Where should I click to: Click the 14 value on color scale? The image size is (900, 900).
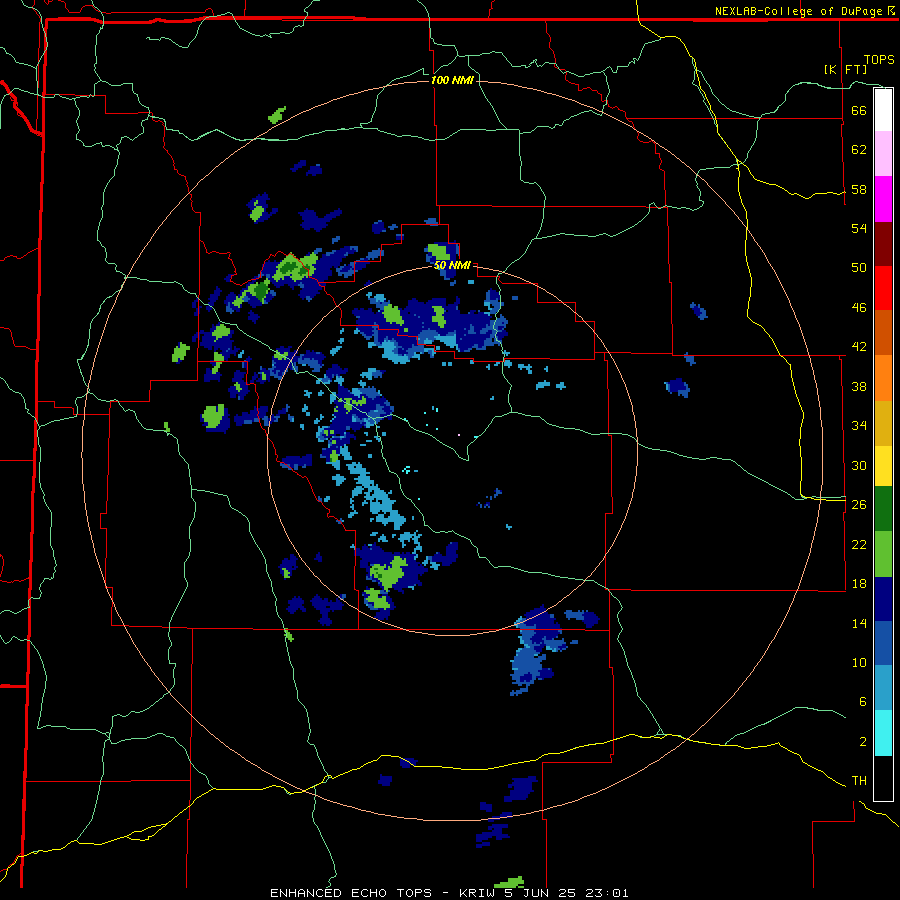[x=859, y=623]
